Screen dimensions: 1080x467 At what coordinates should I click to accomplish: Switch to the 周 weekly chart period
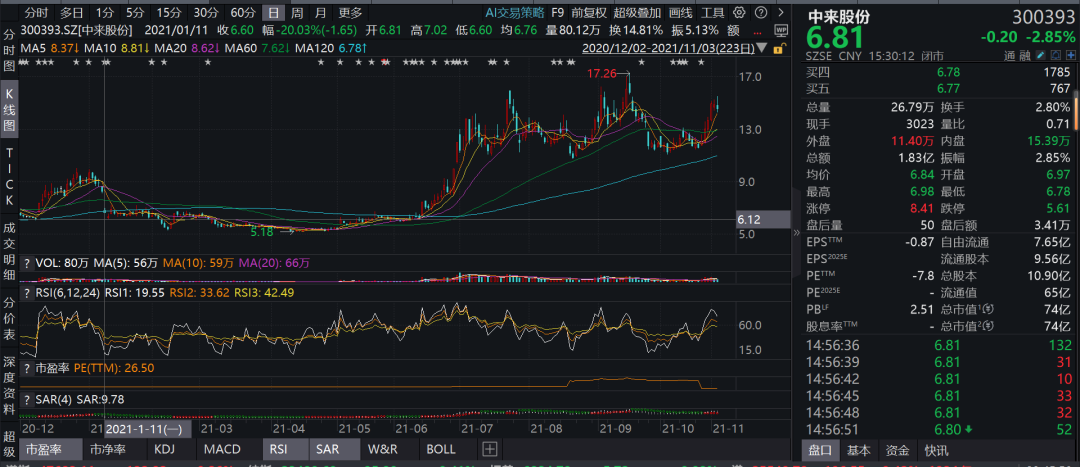[297, 13]
